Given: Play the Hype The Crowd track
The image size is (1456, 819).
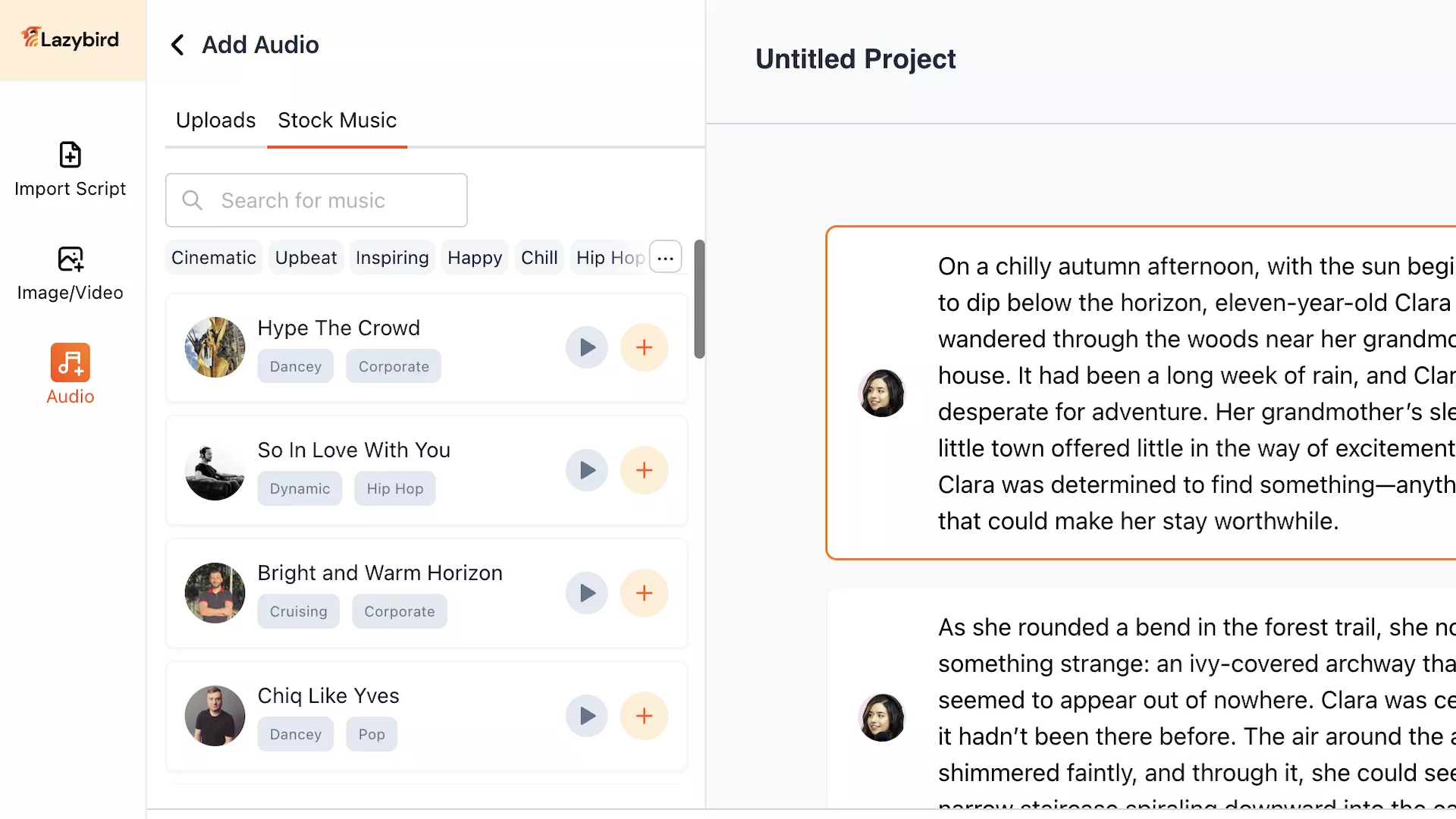Looking at the screenshot, I should pyautogui.click(x=586, y=347).
